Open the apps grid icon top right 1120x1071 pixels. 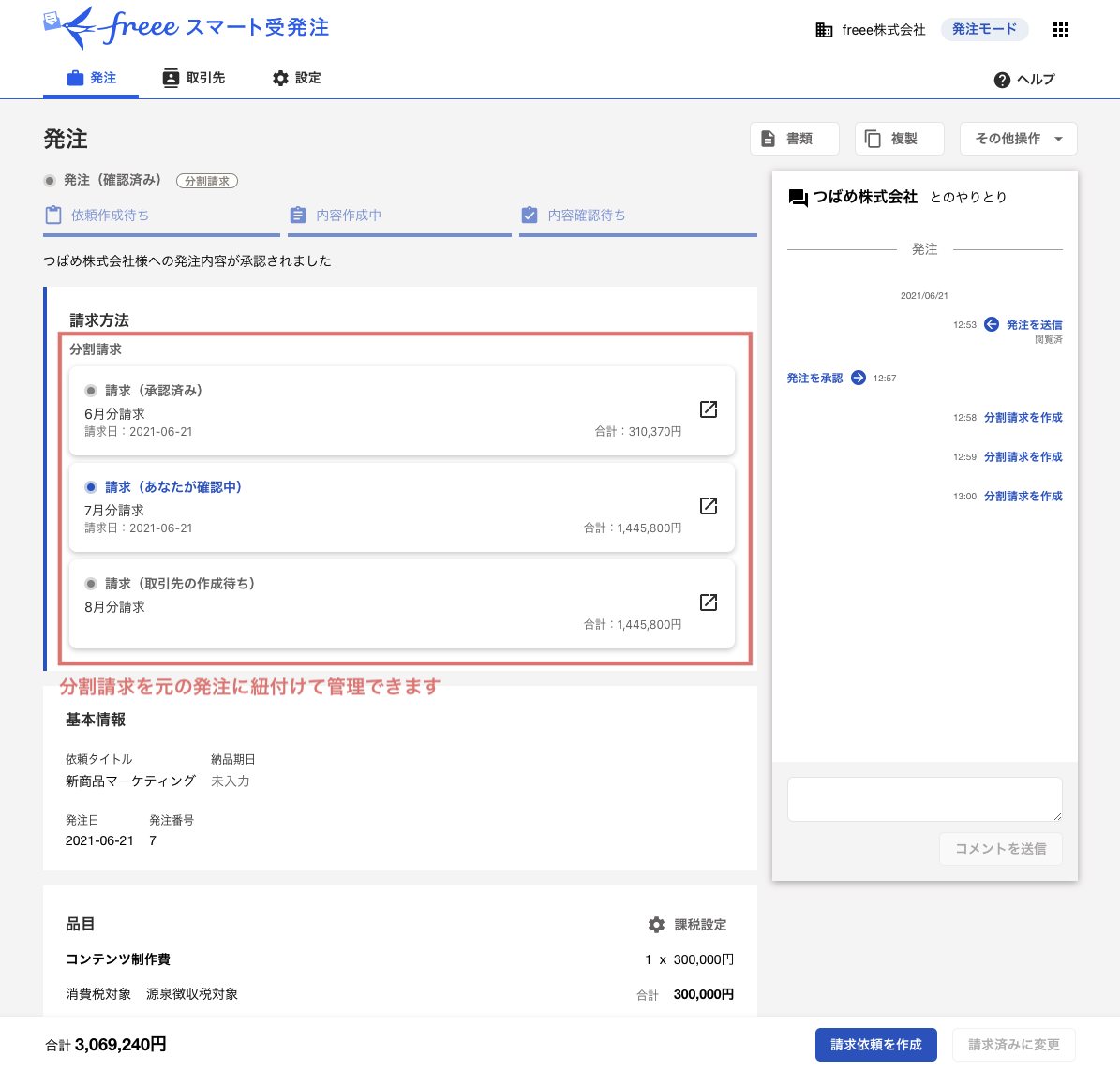pyautogui.click(x=1060, y=29)
